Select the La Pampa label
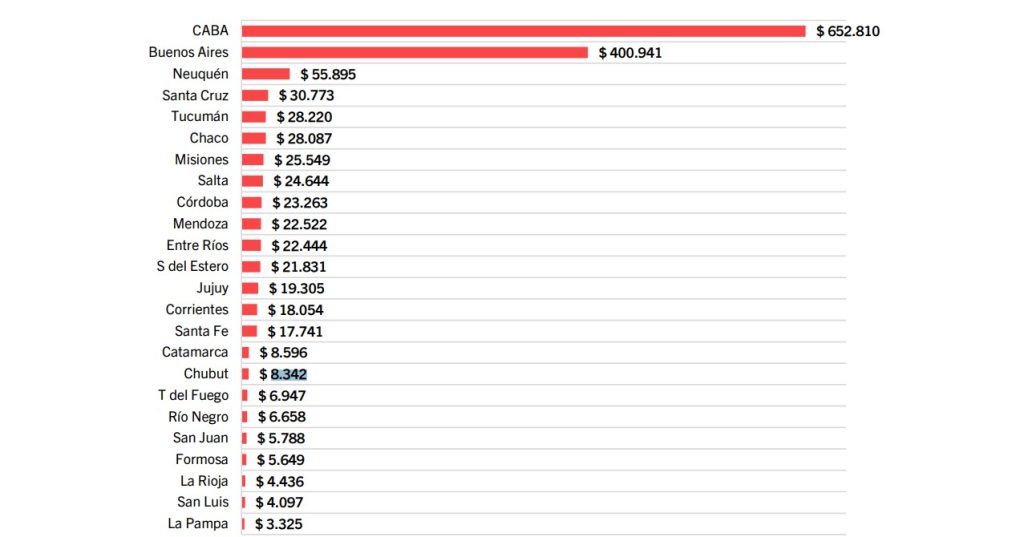This screenshot has height=537, width=1024. 198,524
